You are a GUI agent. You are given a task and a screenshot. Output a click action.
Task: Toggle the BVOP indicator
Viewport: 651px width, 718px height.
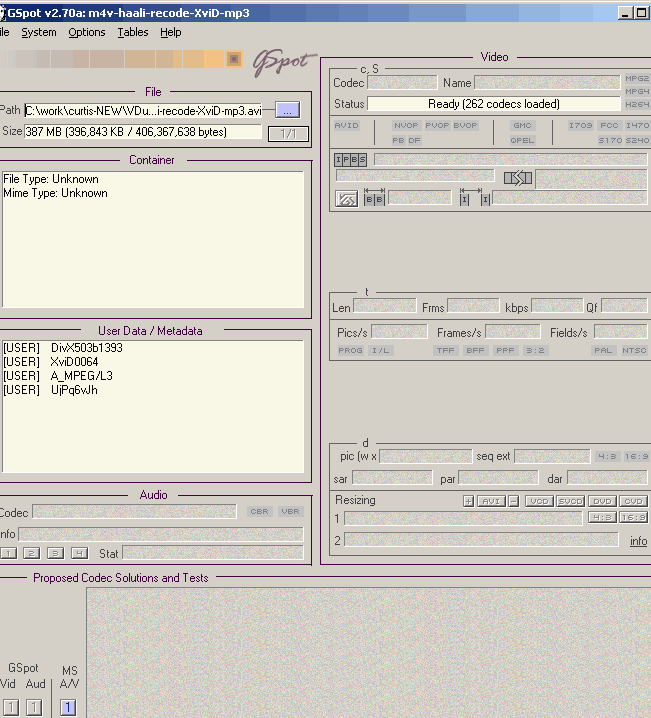(466, 125)
